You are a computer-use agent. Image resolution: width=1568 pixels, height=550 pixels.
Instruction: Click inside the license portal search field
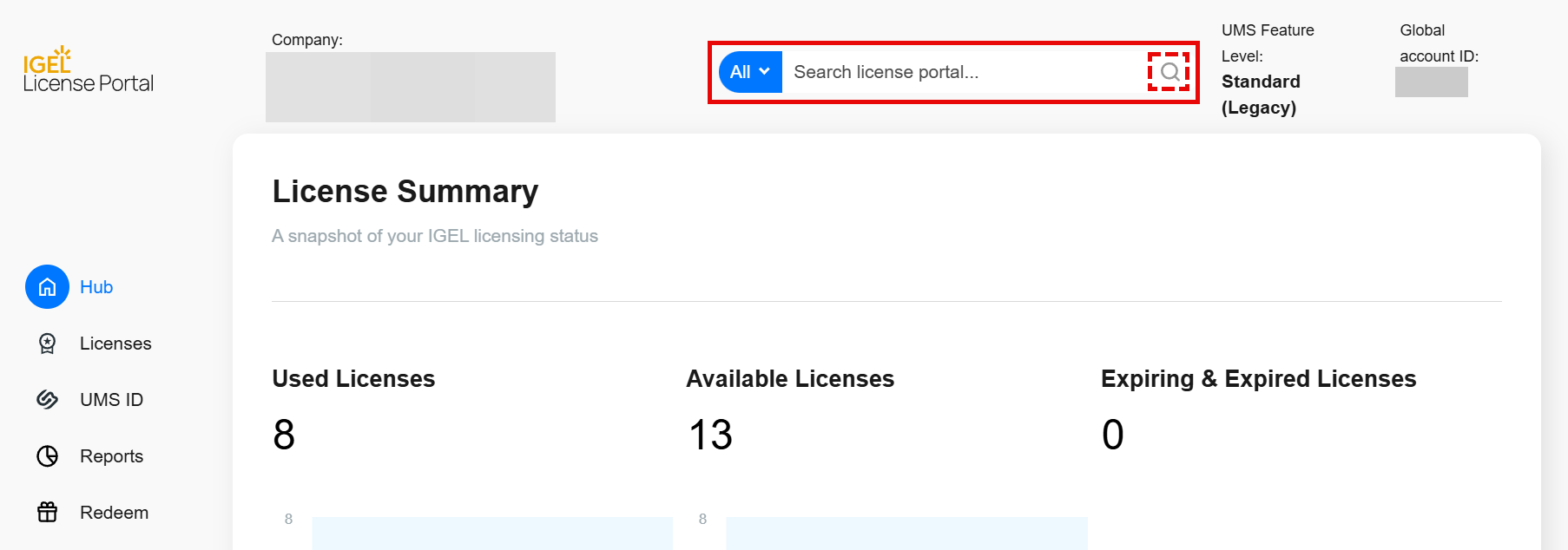coord(955,72)
